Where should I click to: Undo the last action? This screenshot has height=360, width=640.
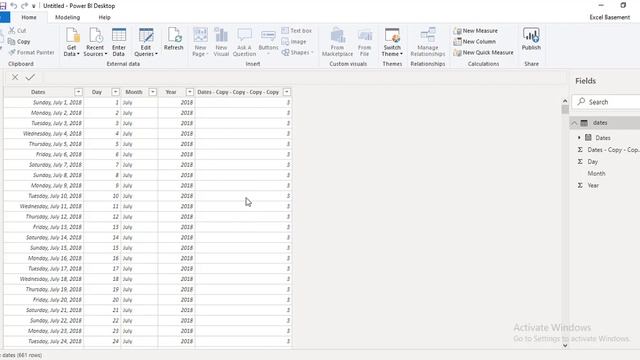(14, 6)
